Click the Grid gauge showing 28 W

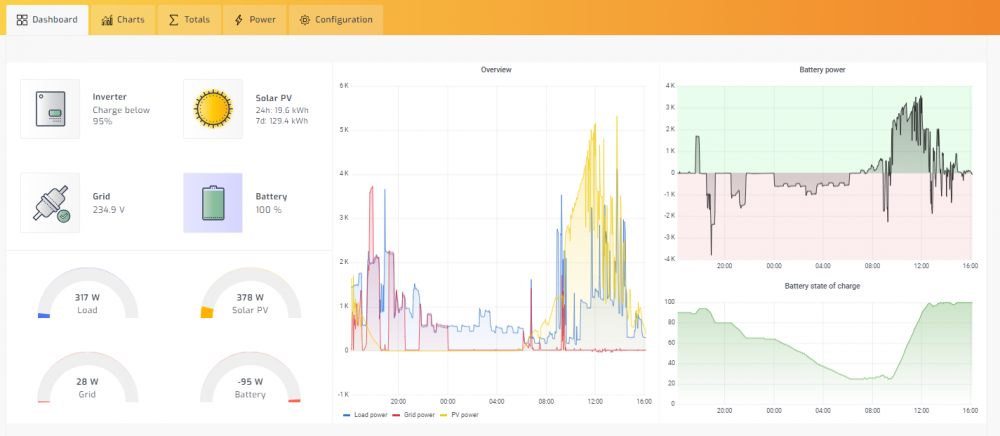(x=87, y=377)
